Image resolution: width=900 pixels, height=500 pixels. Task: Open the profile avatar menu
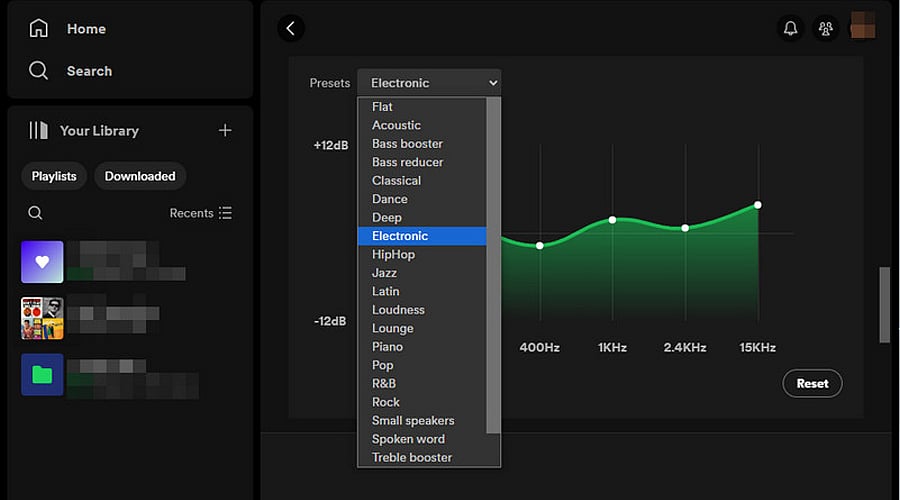(862, 27)
